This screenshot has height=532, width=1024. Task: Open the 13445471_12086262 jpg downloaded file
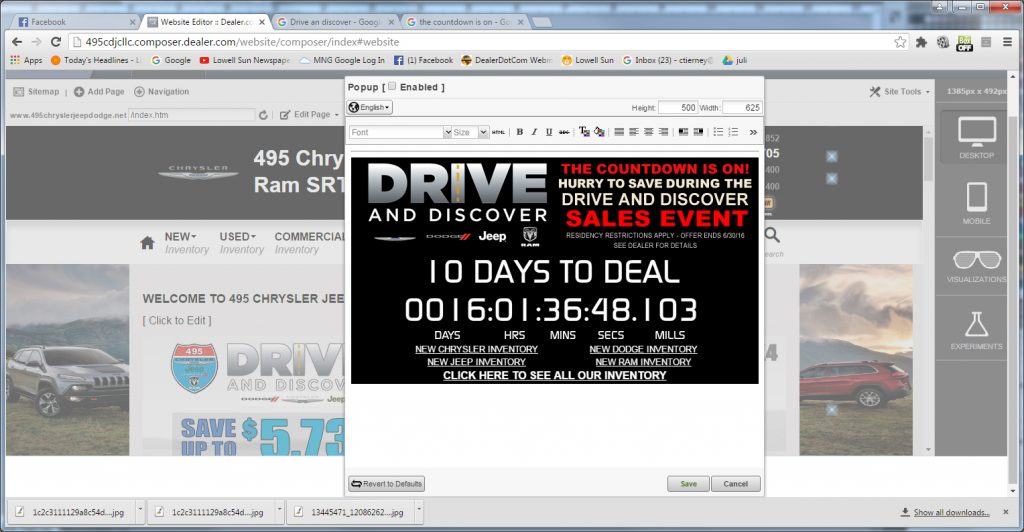(x=351, y=512)
